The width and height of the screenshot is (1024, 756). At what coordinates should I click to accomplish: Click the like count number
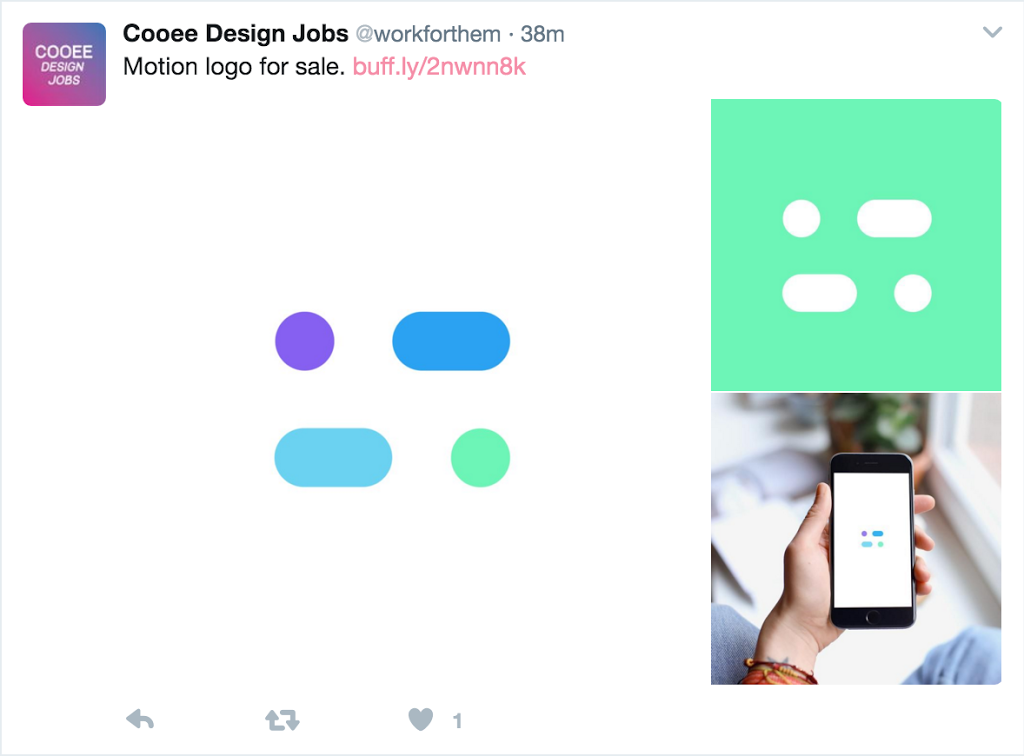[x=457, y=720]
